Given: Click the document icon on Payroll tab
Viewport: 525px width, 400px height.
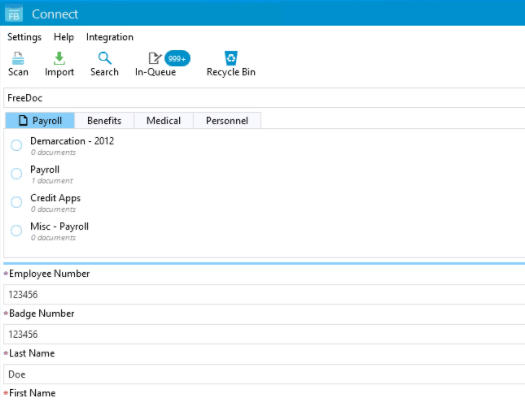Looking at the screenshot, I should coord(23,121).
